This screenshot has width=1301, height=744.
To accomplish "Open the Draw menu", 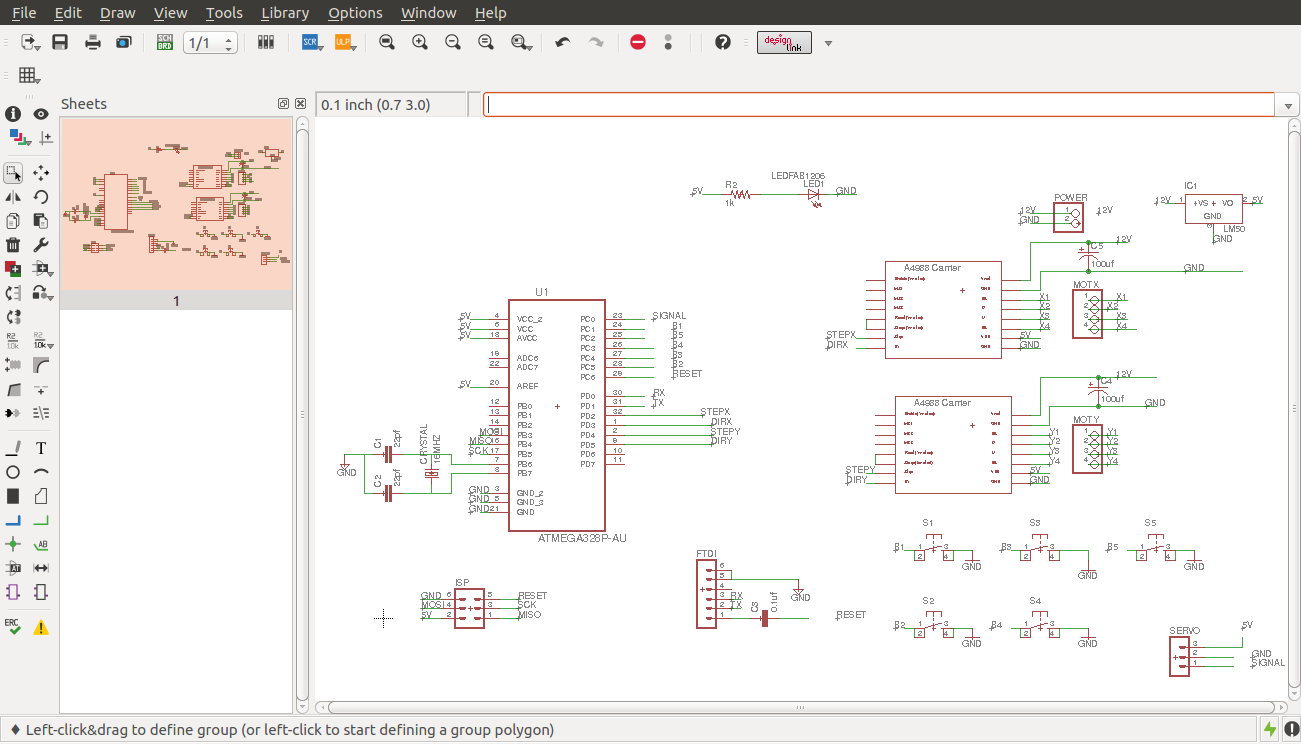I will point(118,13).
